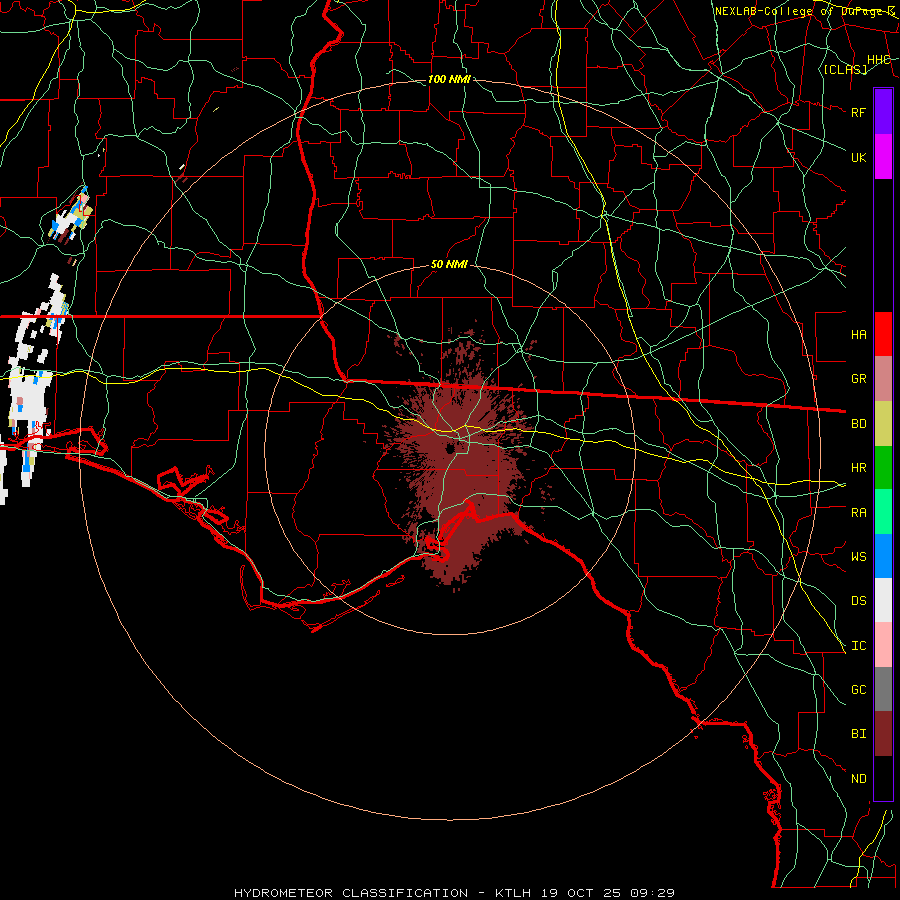Click the GR legend label
This screenshot has height=900, width=900.
(858, 379)
